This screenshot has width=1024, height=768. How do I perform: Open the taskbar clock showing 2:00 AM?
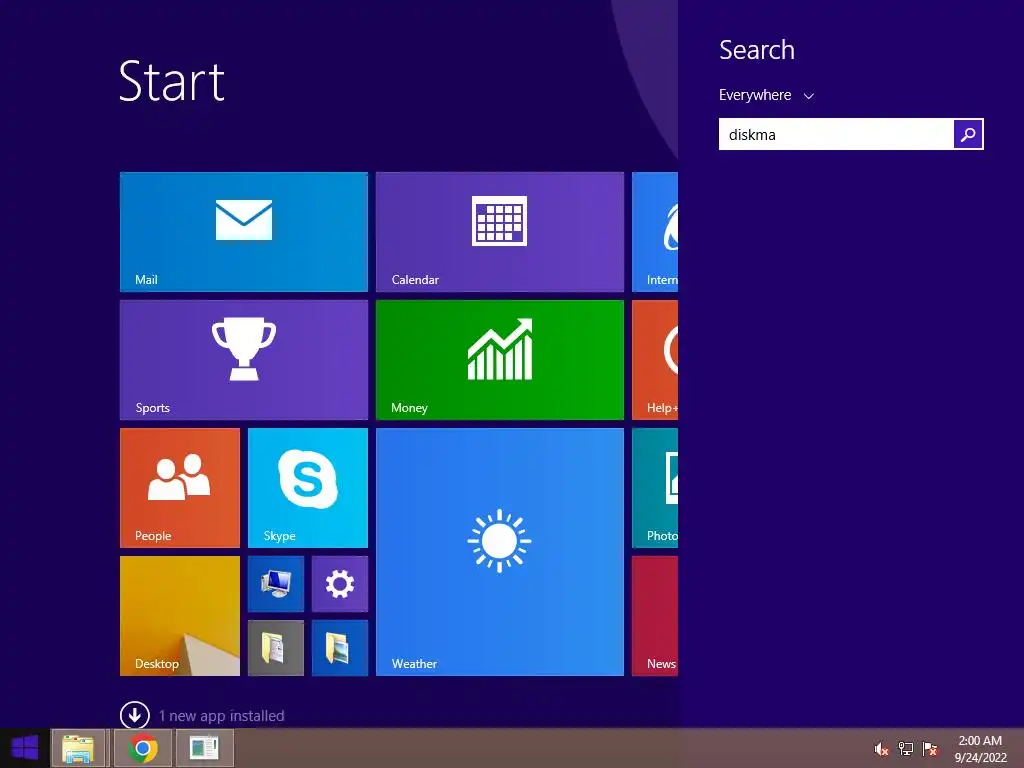tap(980, 749)
